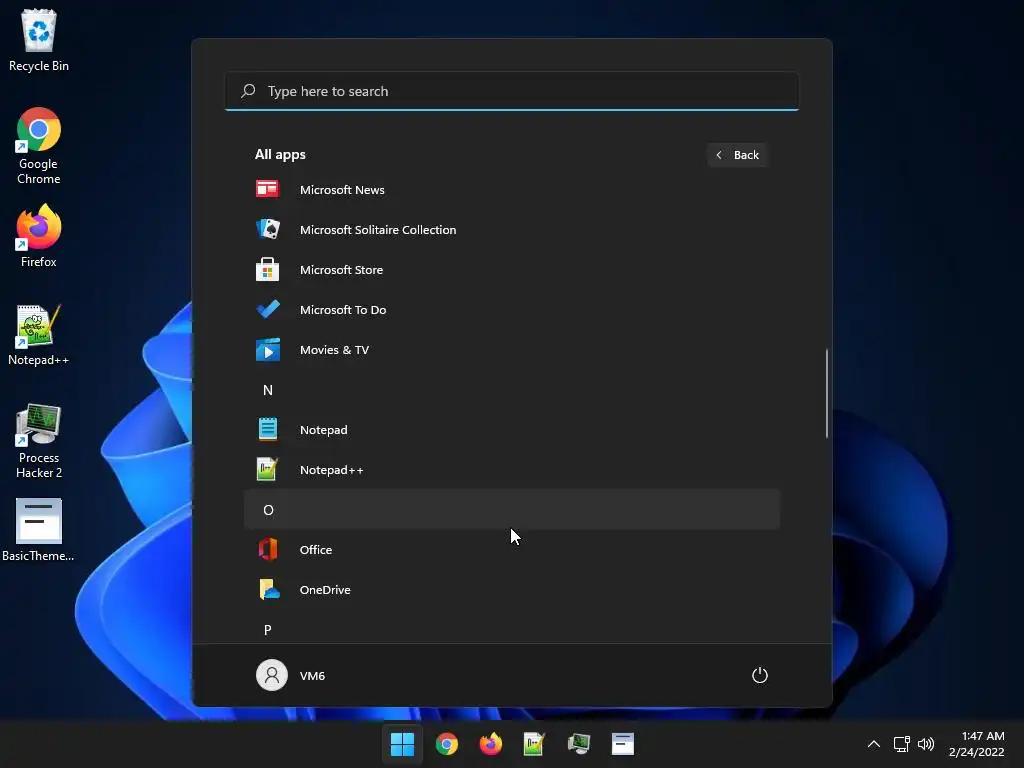Click the Microsoft Store label
Viewport: 1024px width, 768px height.
(341, 270)
